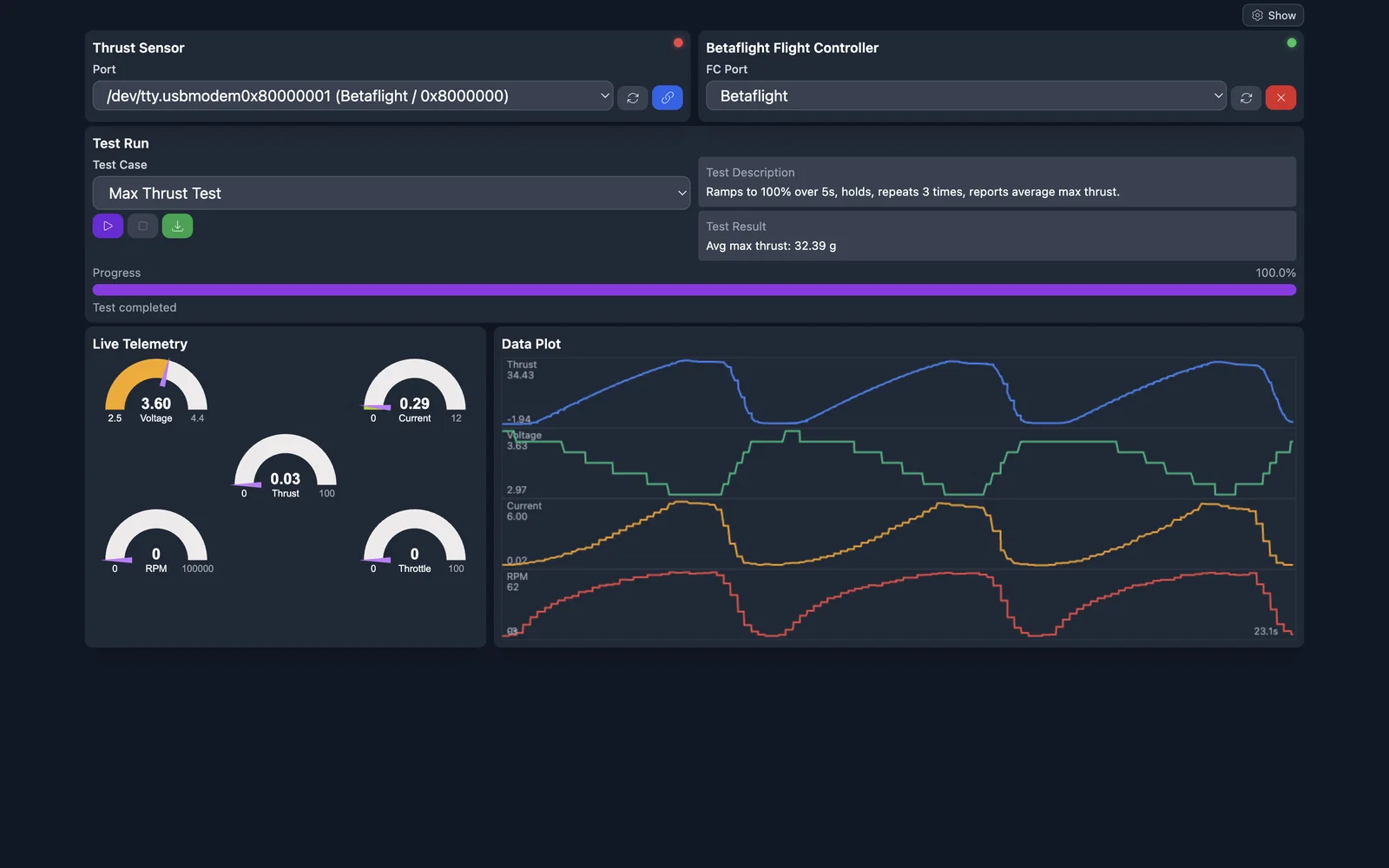Start the test with play button
Image resolution: width=1389 pixels, height=868 pixels.
108,226
